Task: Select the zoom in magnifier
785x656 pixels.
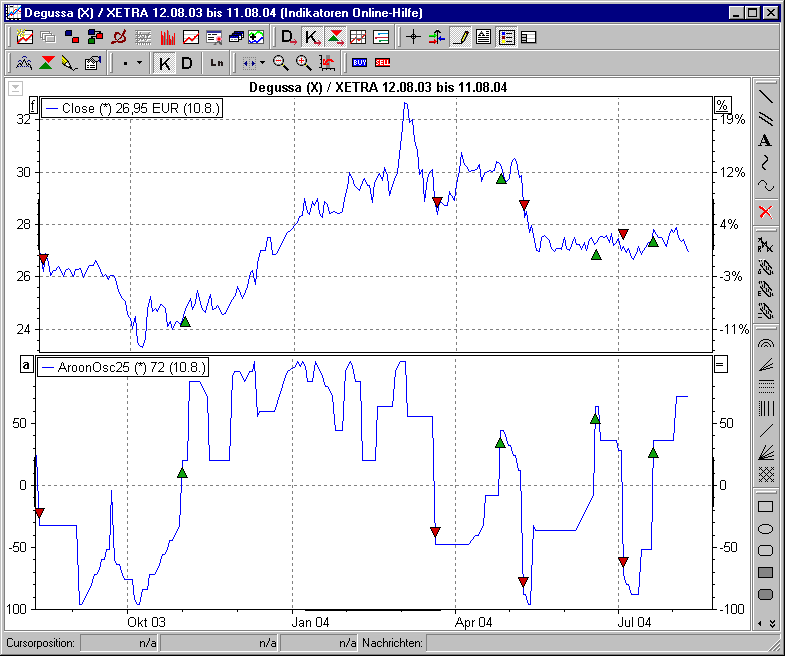Action: (x=303, y=62)
